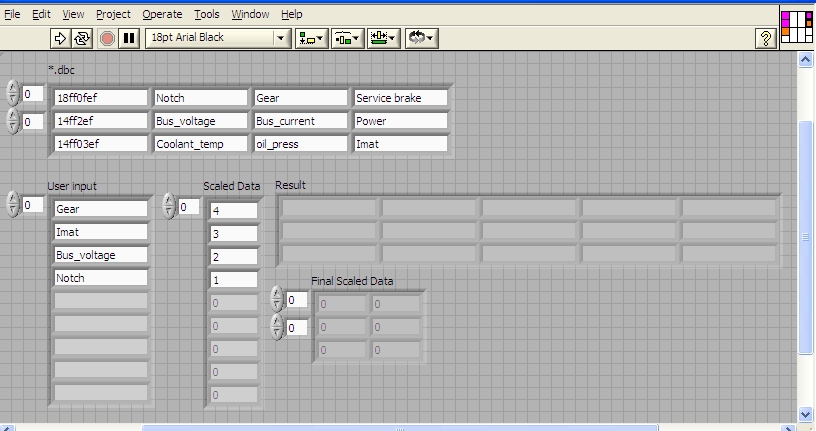Viewport: 816px width, 431px height.
Task: Click the User input array index stepper
Action: coord(13,205)
